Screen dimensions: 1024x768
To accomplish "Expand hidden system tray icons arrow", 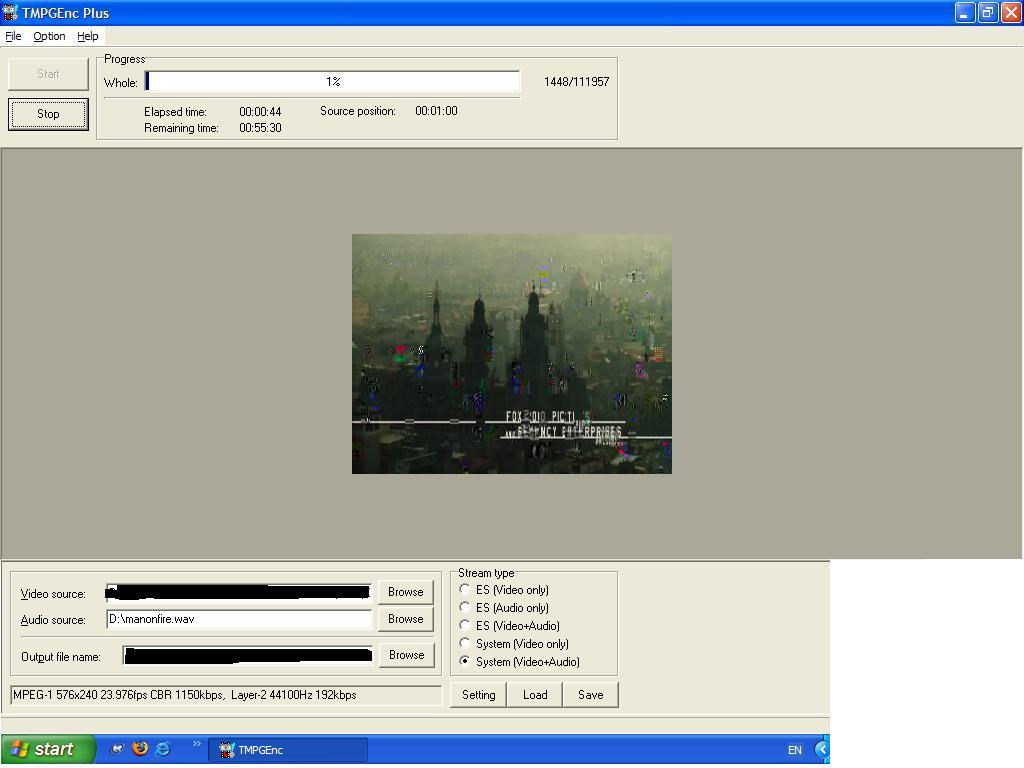I will (x=822, y=749).
